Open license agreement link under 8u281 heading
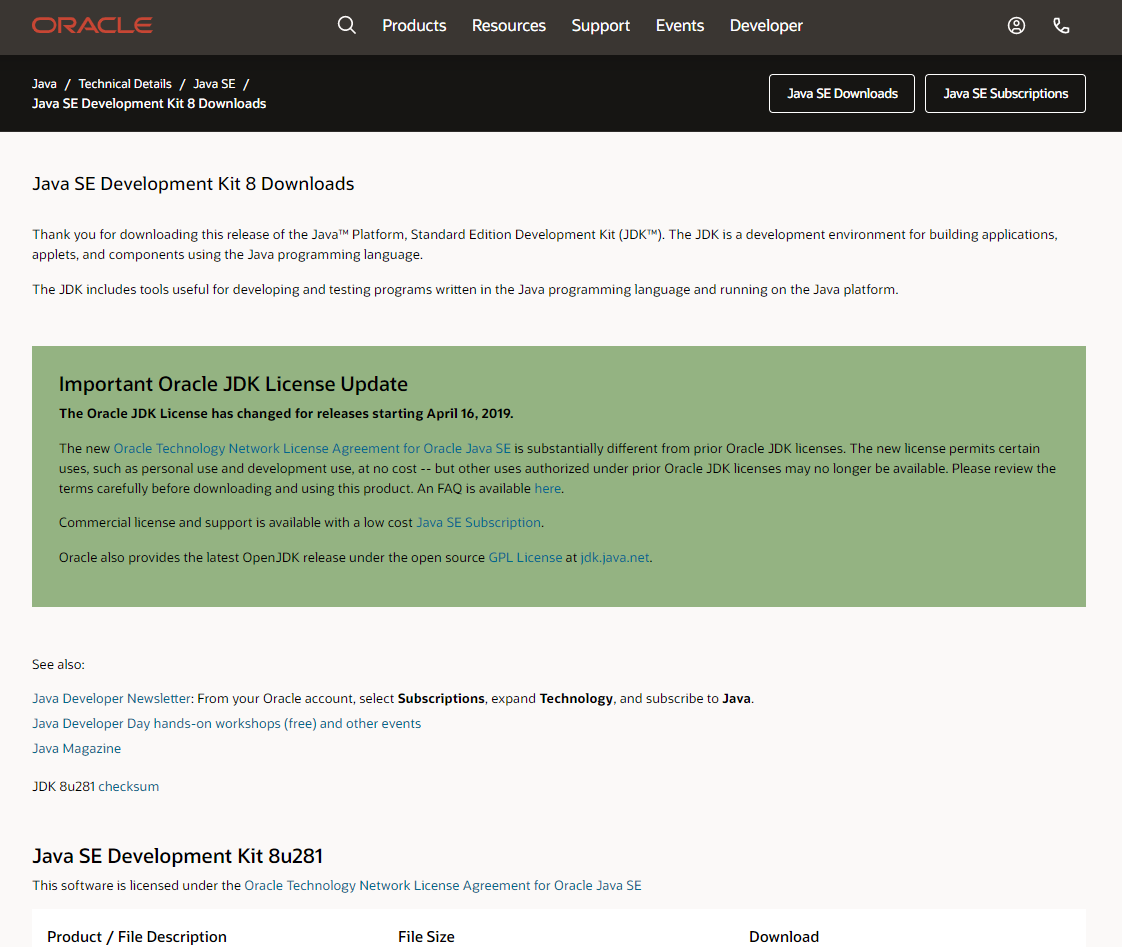This screenshot has height=947, width=1122. coord(443,886)
